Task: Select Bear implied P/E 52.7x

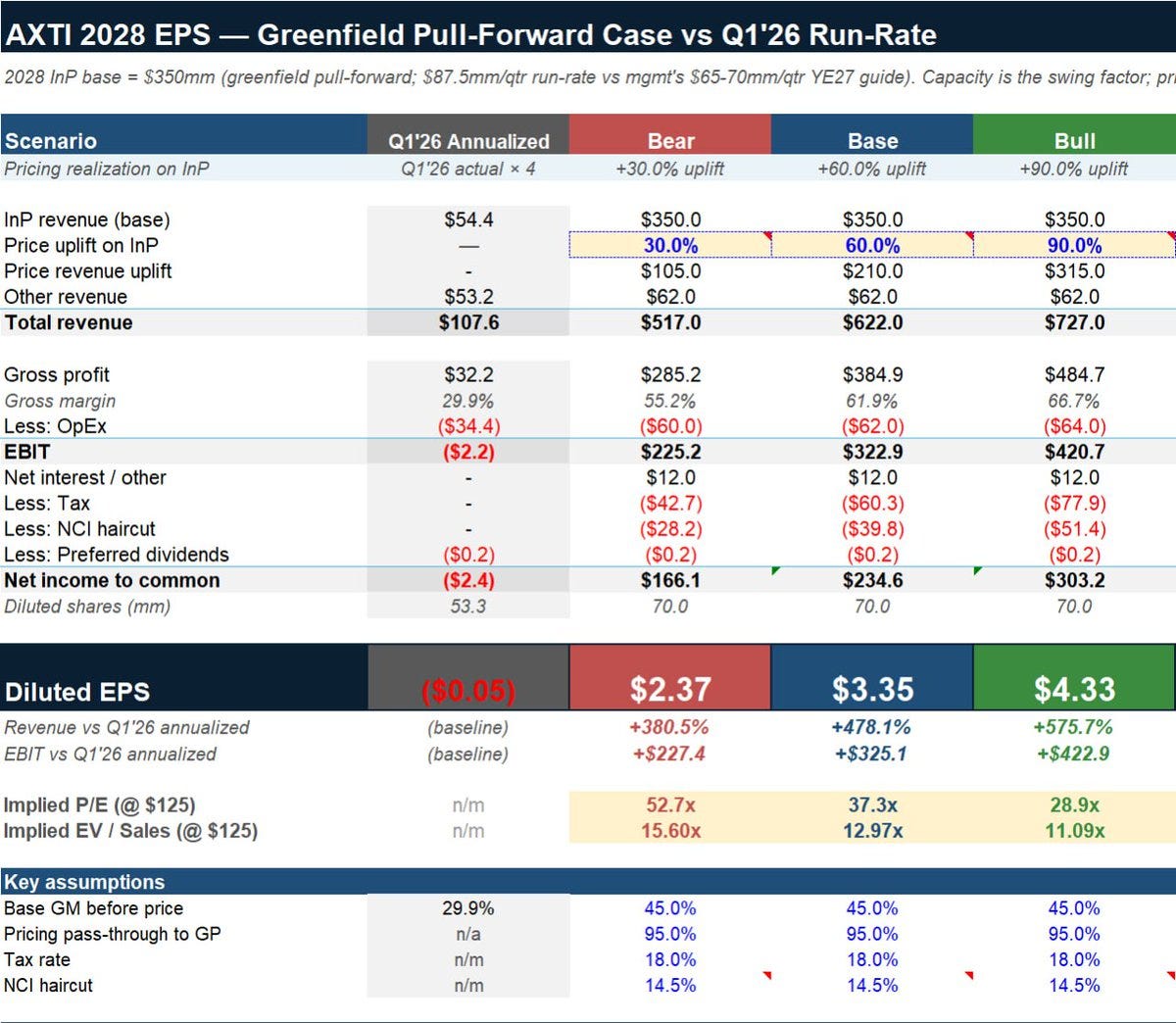Action: tap(670, 804)
